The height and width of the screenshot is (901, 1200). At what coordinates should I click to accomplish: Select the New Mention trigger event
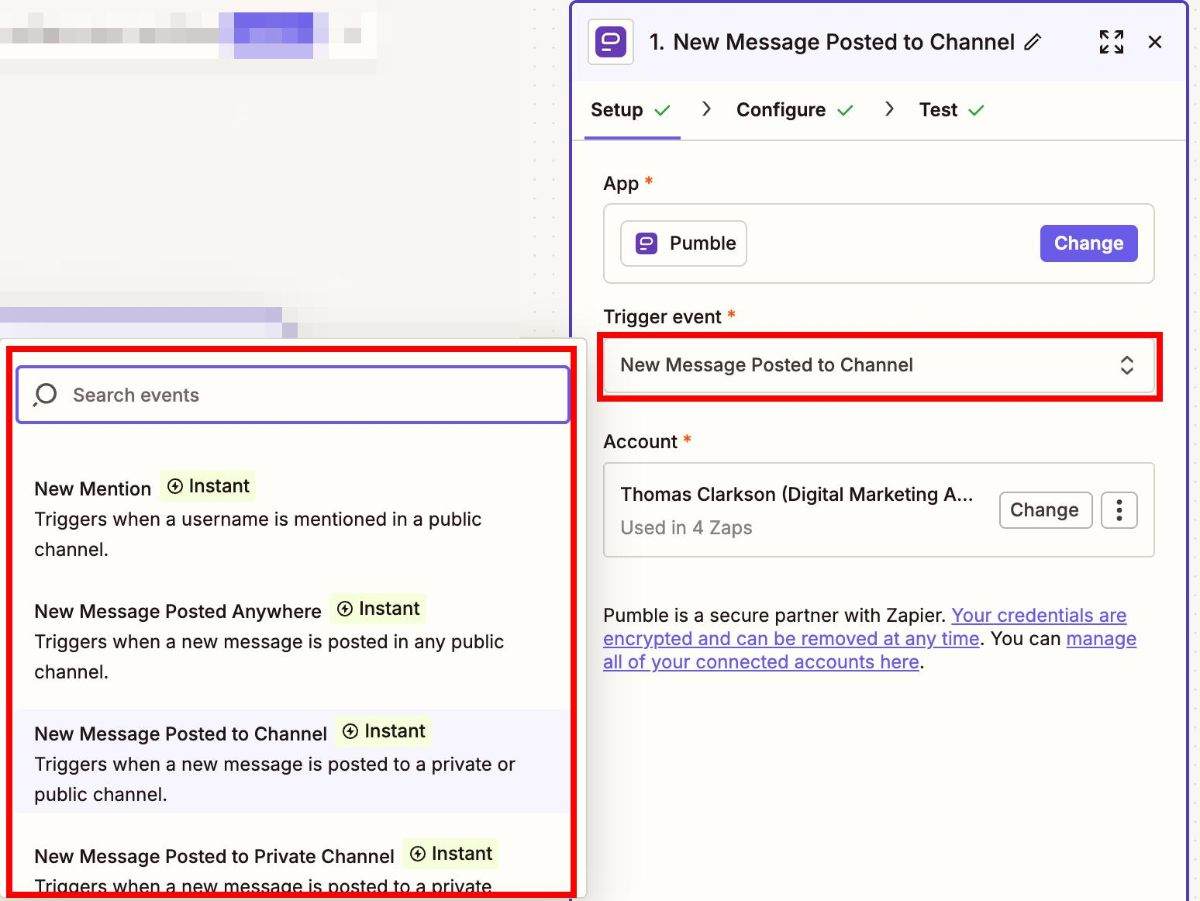93,489
